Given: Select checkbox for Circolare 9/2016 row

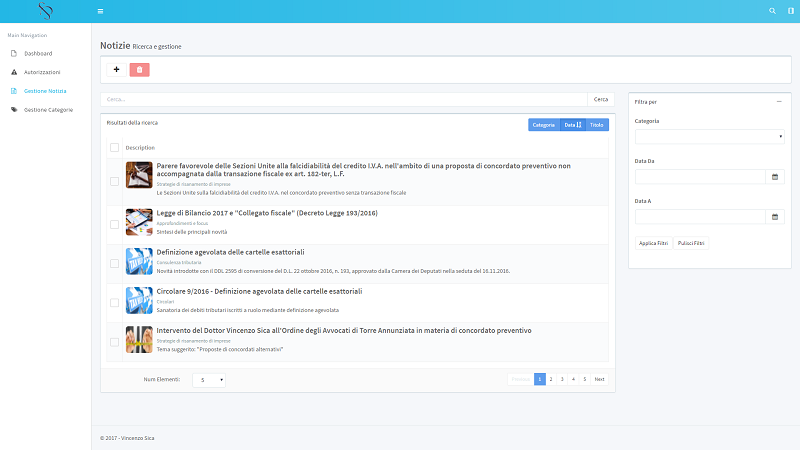Looking at the screenshot, I should pos(115,303).
